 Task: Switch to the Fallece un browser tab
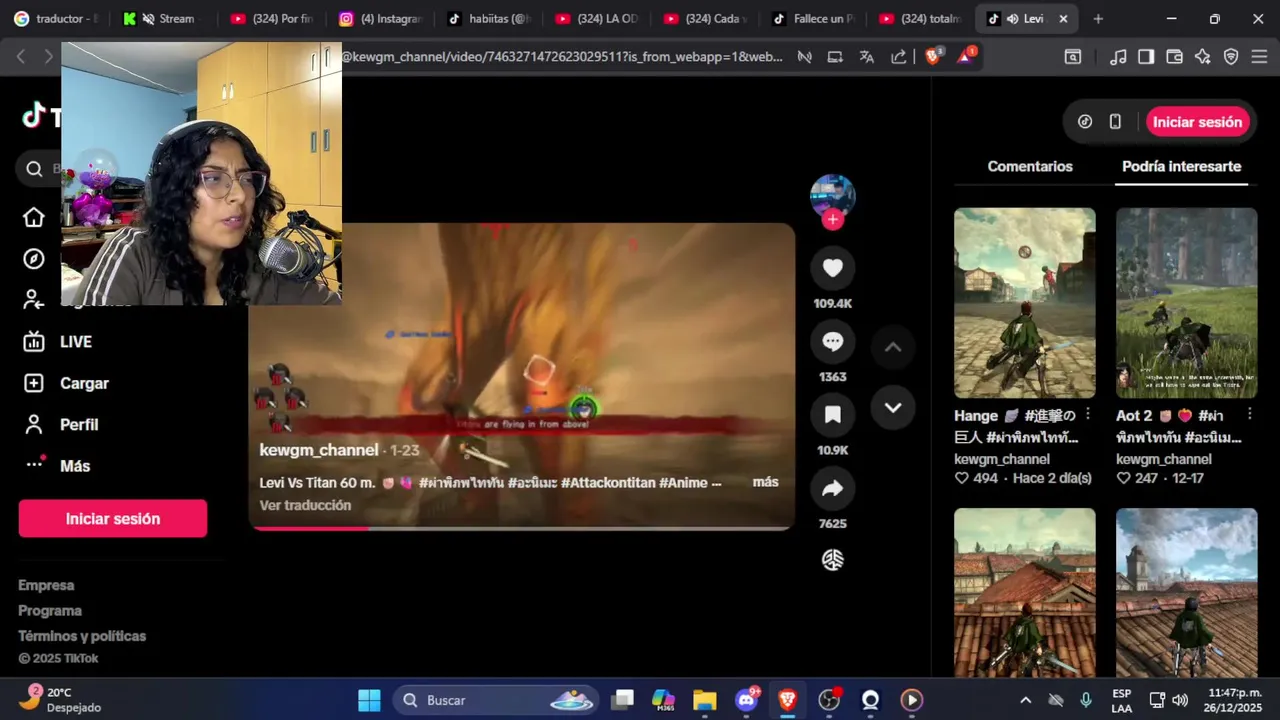click(813, 19)
